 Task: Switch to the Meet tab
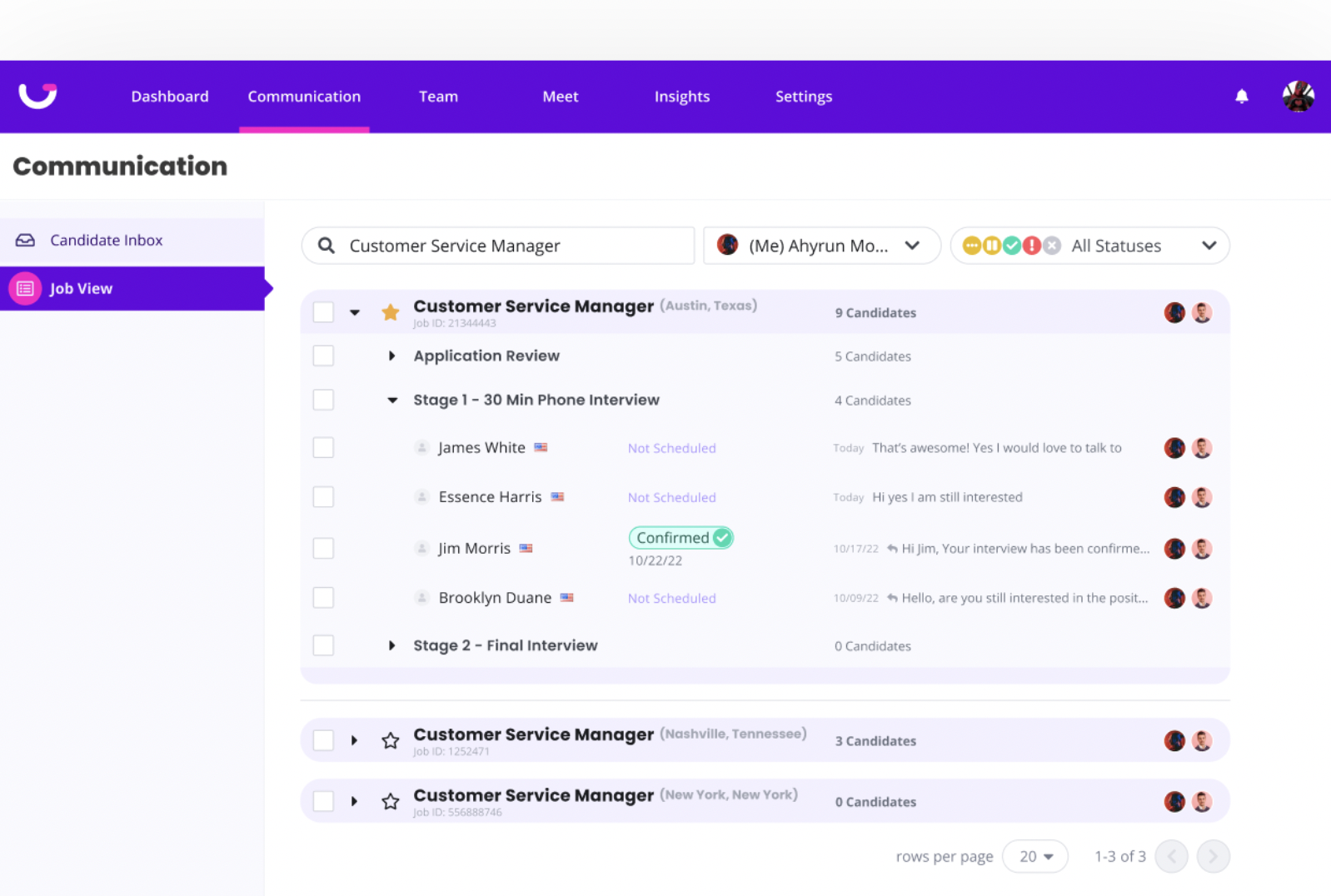[x=561, y=97]
